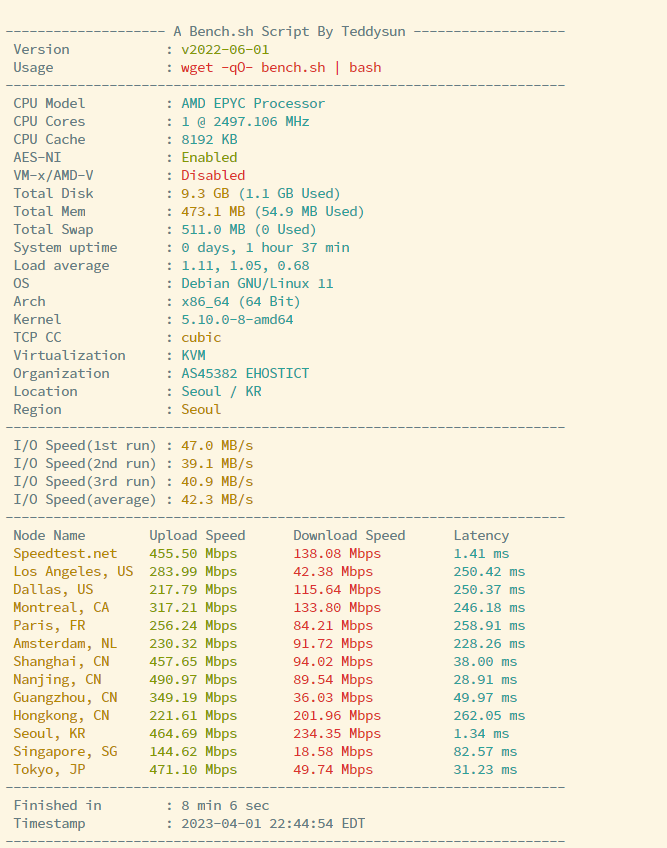Click the AS45382 EHOSTICT organization text
The height and width of the screenshot is (848, 667).
pyautogui.click(x=245, y=374)
